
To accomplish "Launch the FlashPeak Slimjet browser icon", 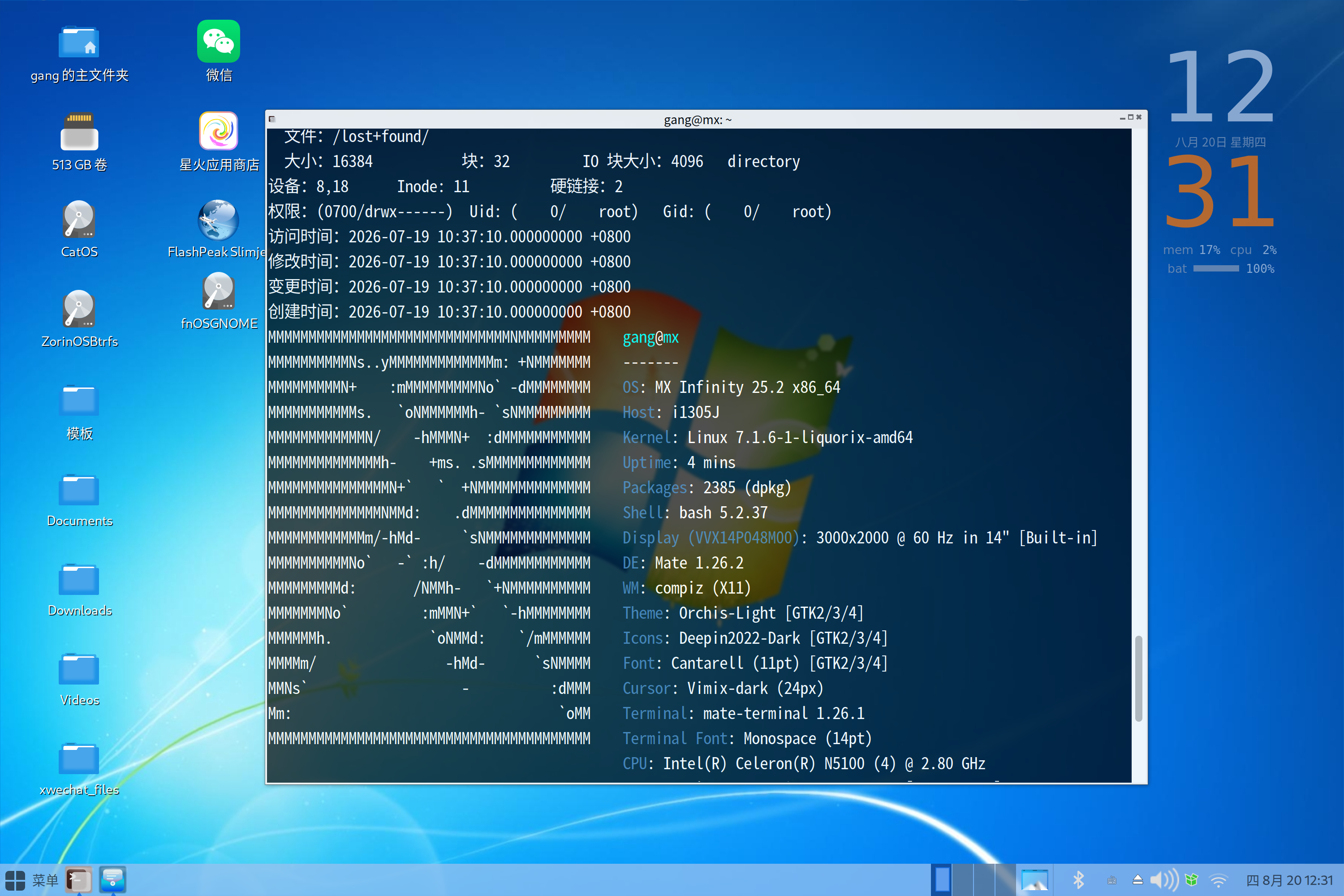I will 218,220.
